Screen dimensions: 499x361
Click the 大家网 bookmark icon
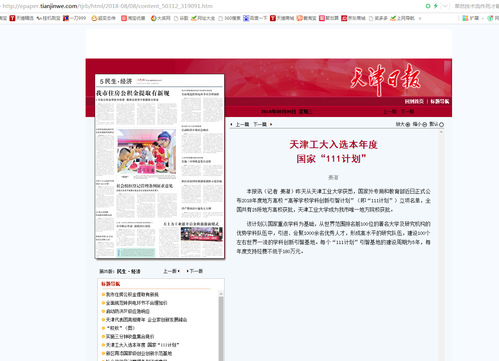point(153,18)
